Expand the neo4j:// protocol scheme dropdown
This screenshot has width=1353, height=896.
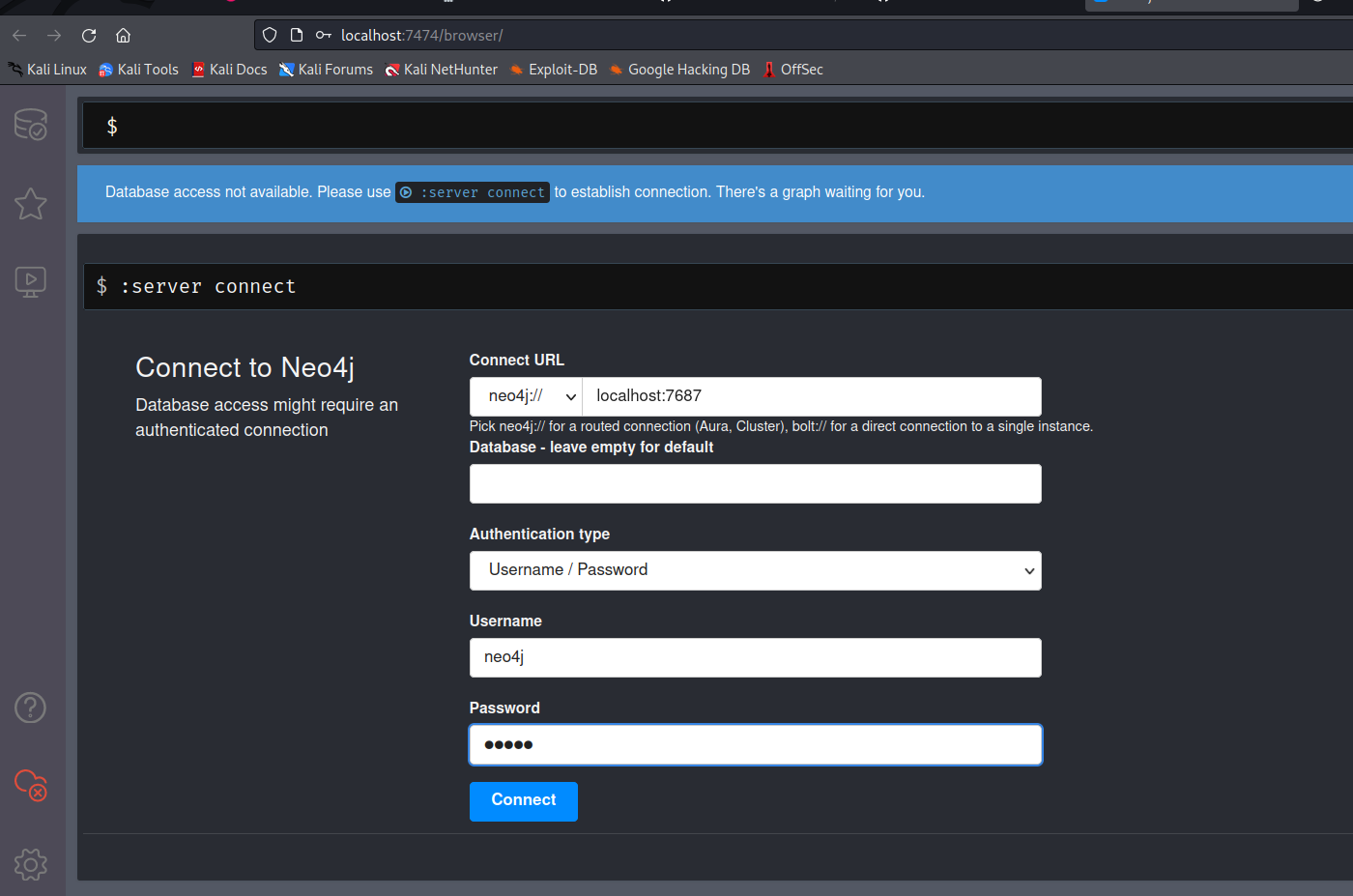(526, 396)
